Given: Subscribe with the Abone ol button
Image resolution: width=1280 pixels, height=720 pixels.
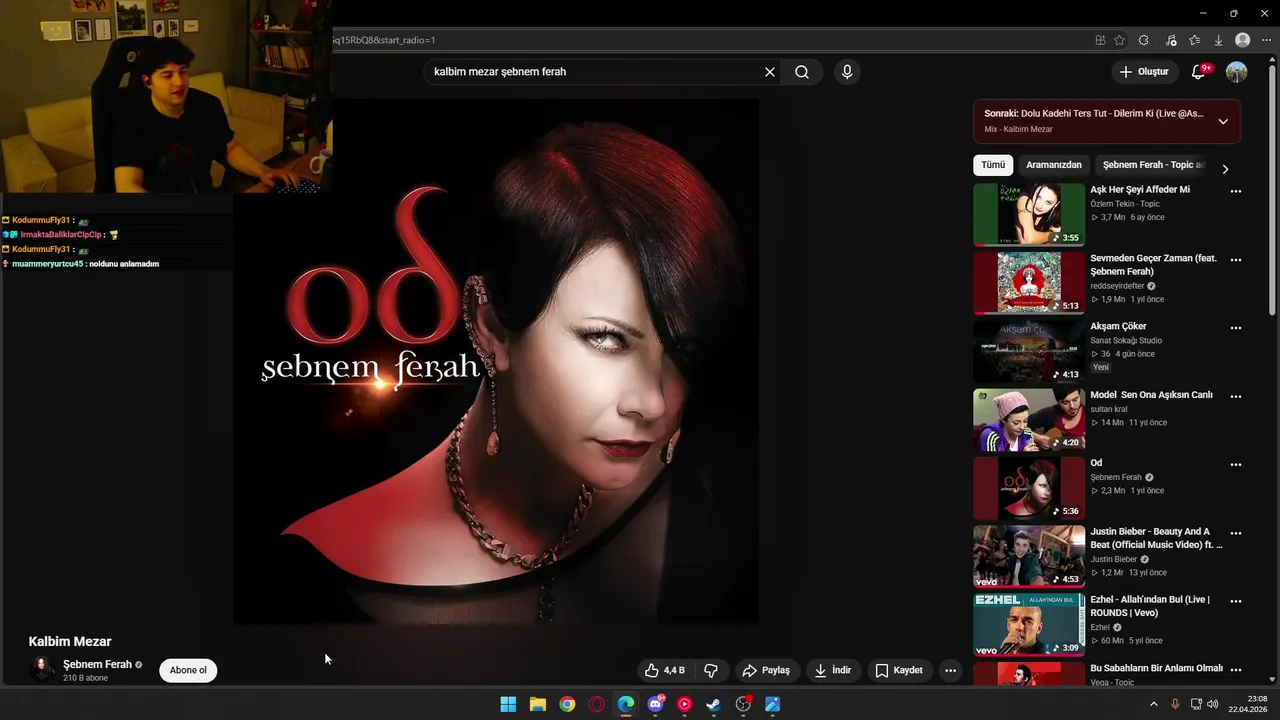Looking at the screenshot, I should tap(188, 670).
